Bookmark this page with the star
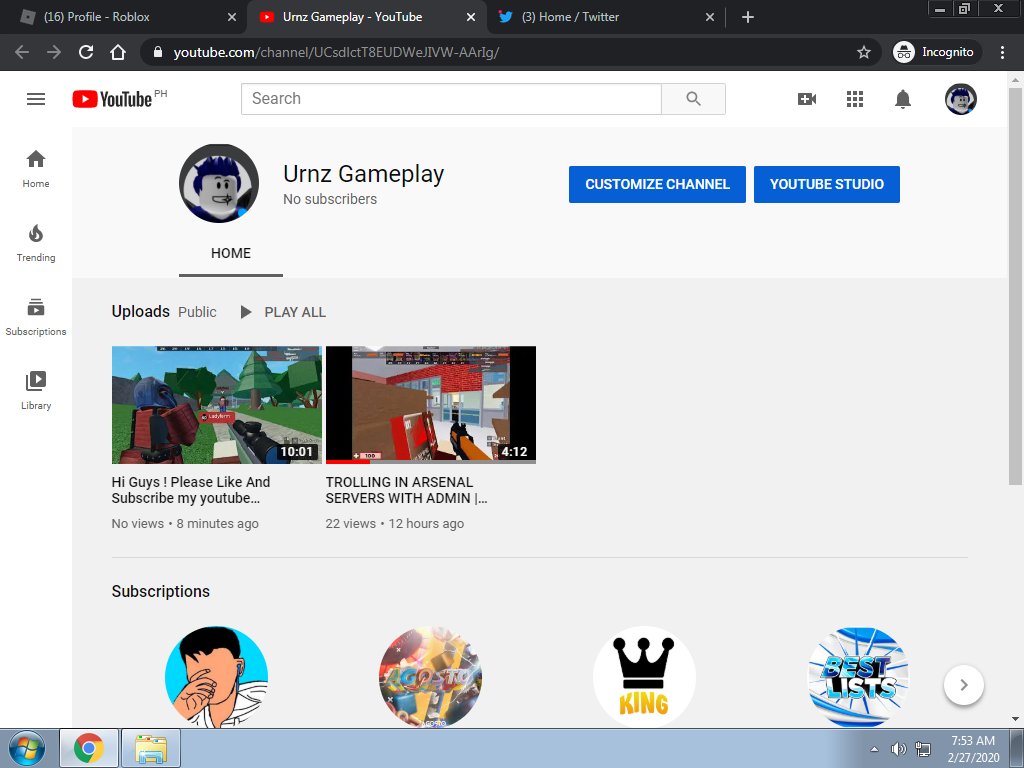The height and width of the screenshot is (768, 1024). click(x=863, y=52)
